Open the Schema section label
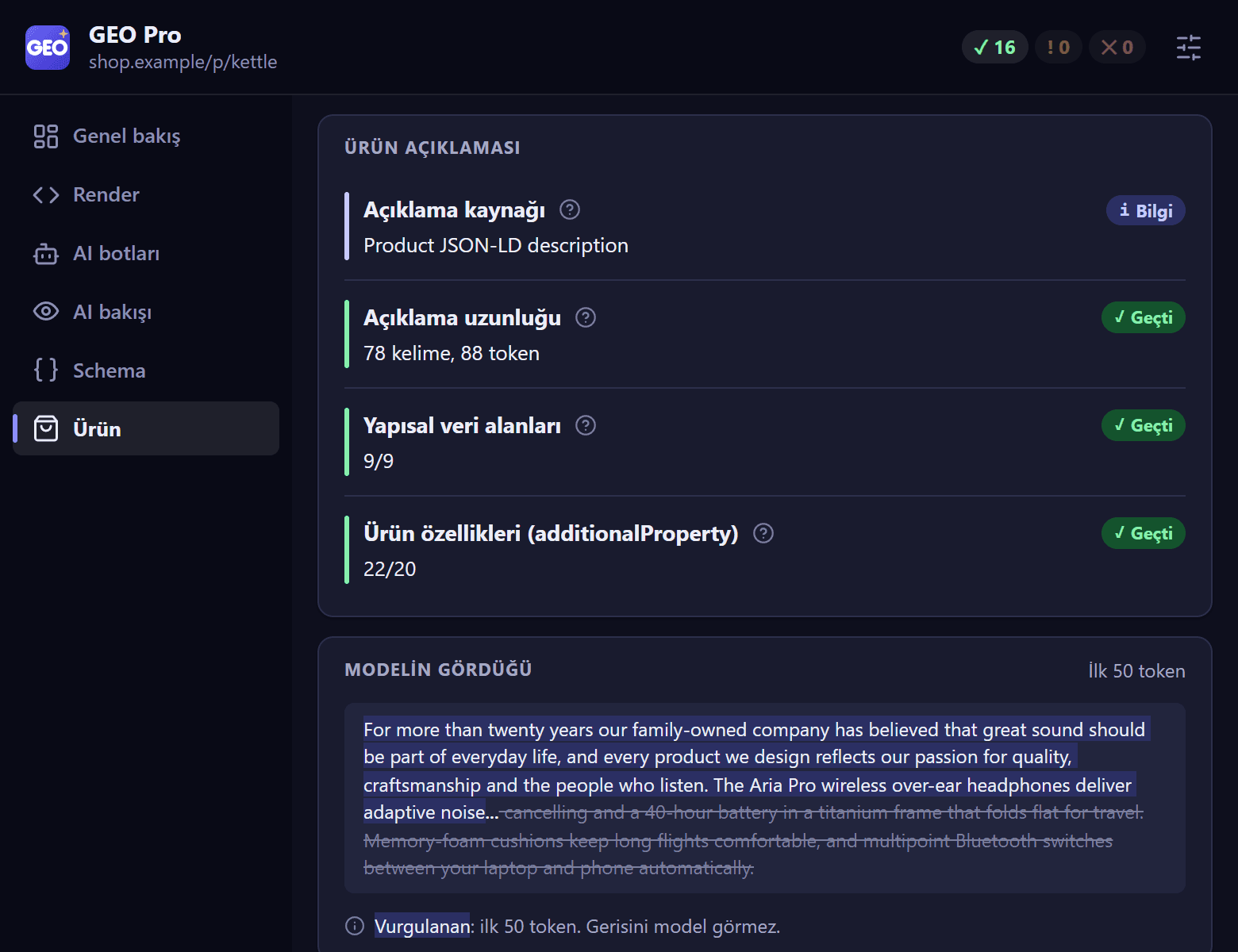Image resolution: width=1238 pixels, height=952 pixels. coord(110,370)
